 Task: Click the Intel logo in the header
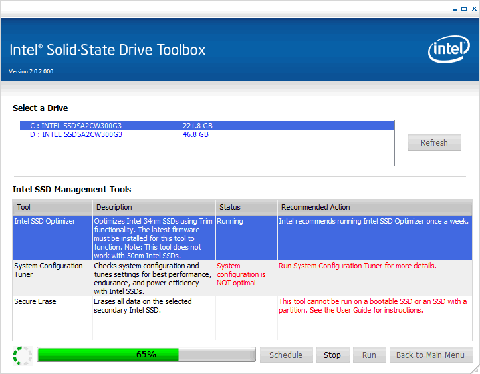tap(449, 49)
